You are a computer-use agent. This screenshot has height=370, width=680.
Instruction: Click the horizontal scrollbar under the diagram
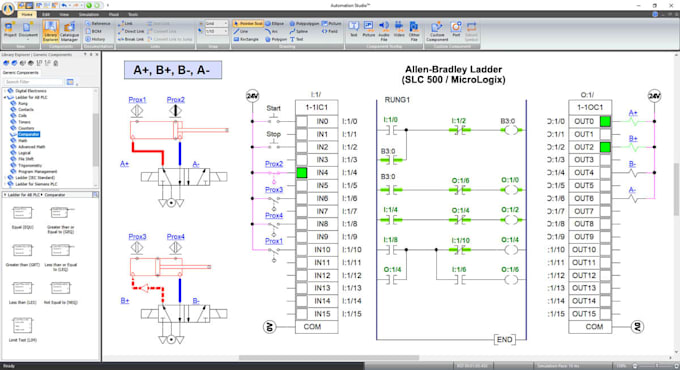[x=329, y=358]
